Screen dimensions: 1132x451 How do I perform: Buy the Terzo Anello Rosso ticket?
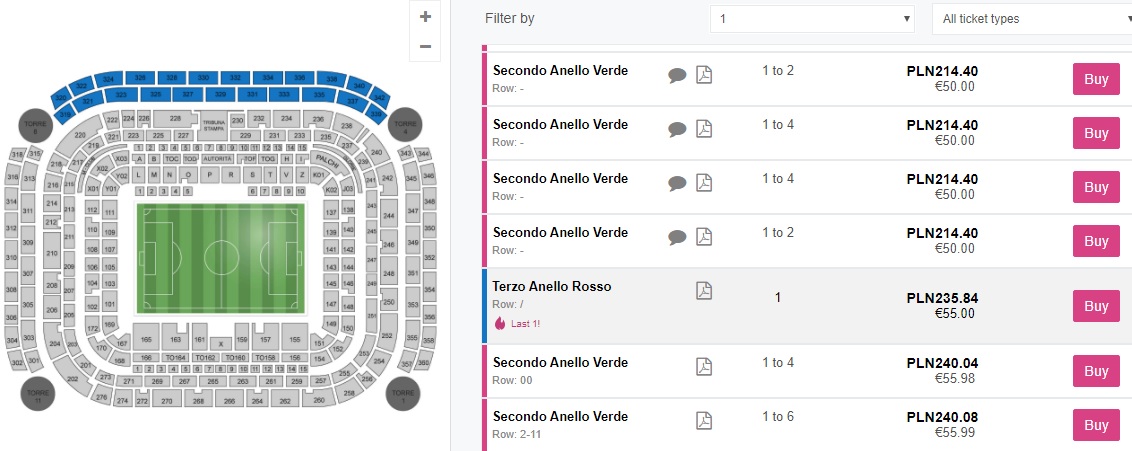[x=1095, y=306]
